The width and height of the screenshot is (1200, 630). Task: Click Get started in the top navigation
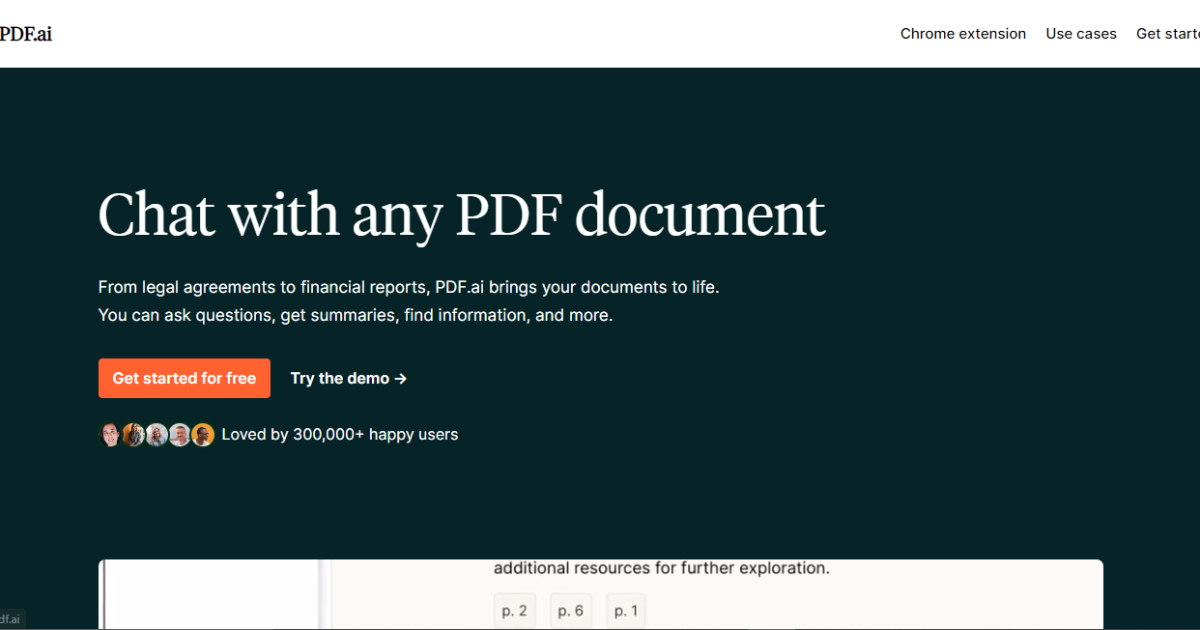point(1168,34)
